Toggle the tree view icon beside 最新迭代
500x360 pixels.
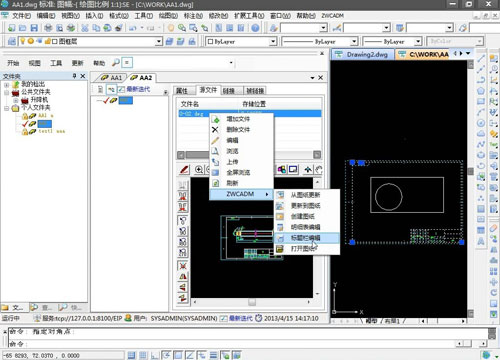[111, 89]
